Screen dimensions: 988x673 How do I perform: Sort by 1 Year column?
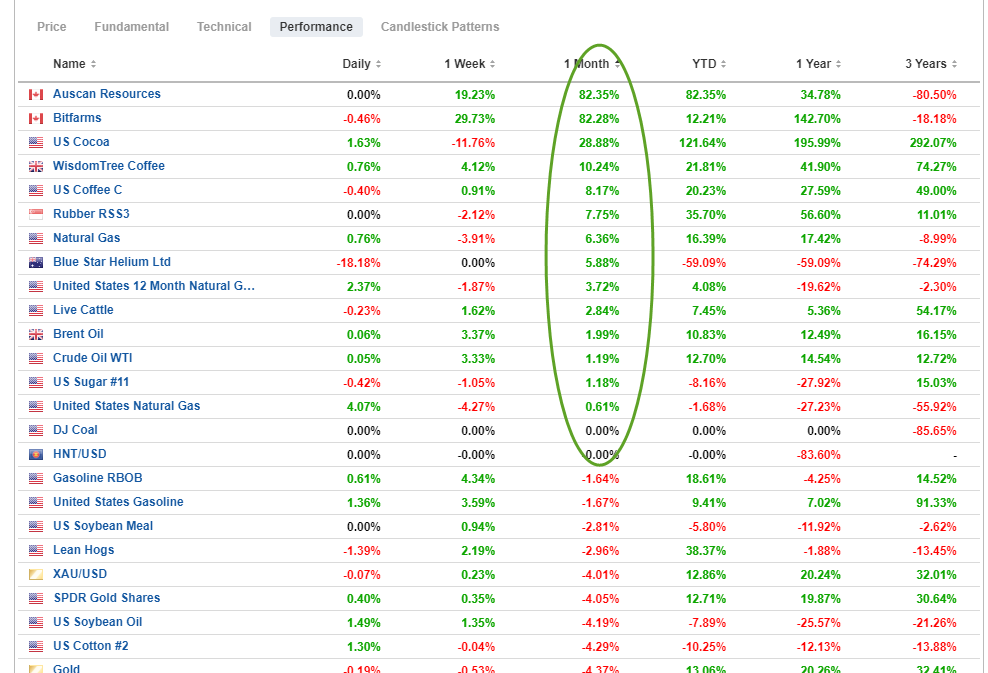[818, 64]
